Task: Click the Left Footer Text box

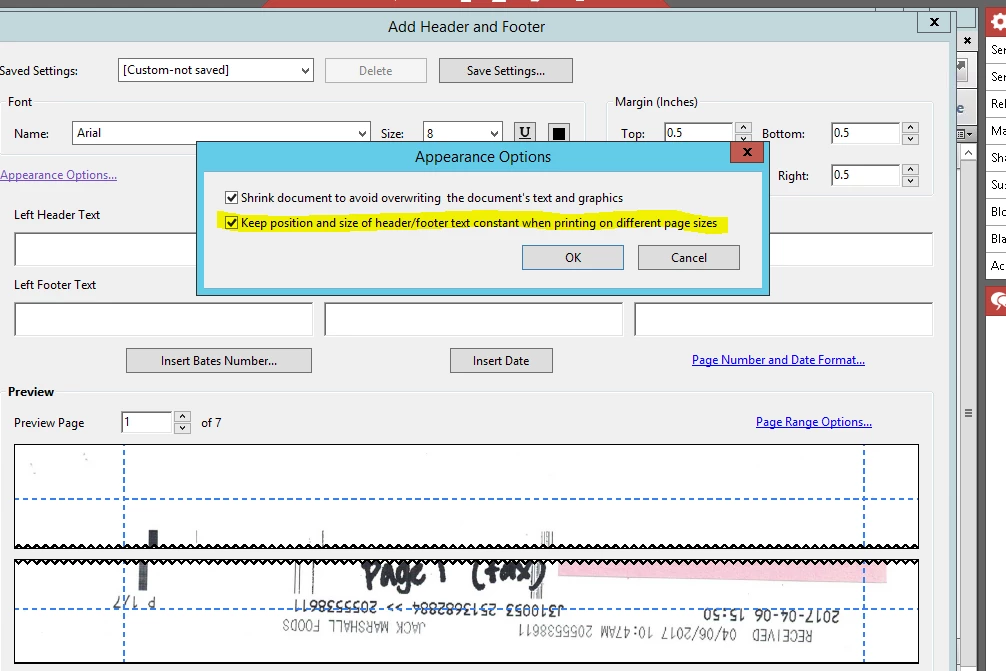Action: coord(164,319)
